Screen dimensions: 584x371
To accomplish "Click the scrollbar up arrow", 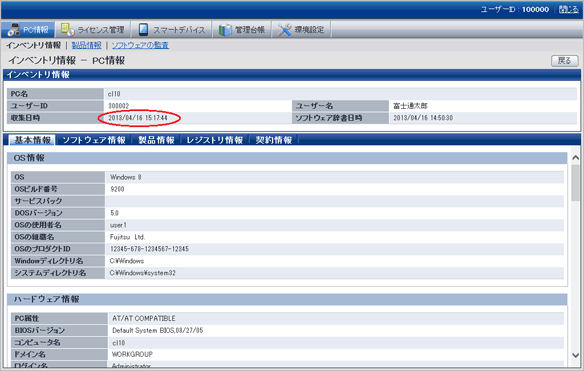I will click(x=575, y=158).
